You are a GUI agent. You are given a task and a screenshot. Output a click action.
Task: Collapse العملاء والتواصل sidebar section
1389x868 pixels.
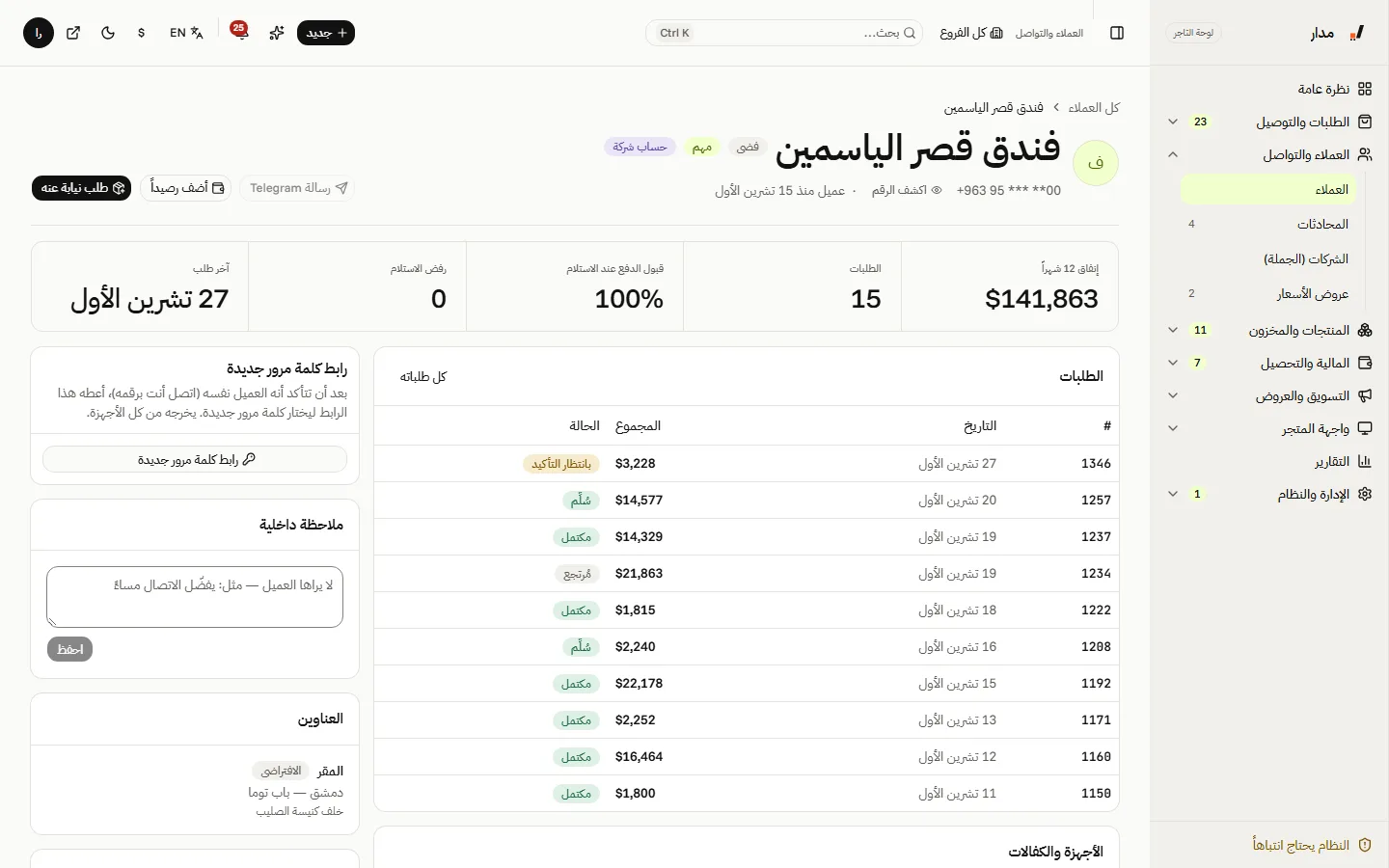[x=1269, y=154]
